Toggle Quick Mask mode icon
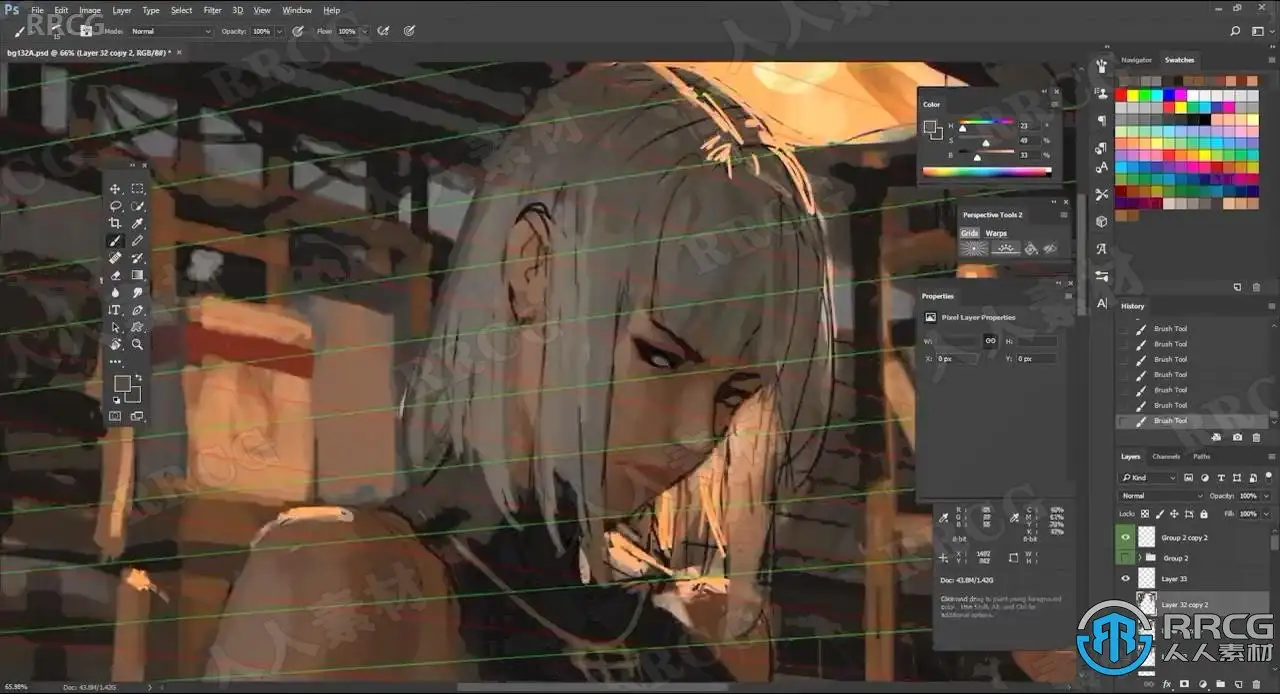1280x694 pixels. [115, 416]
